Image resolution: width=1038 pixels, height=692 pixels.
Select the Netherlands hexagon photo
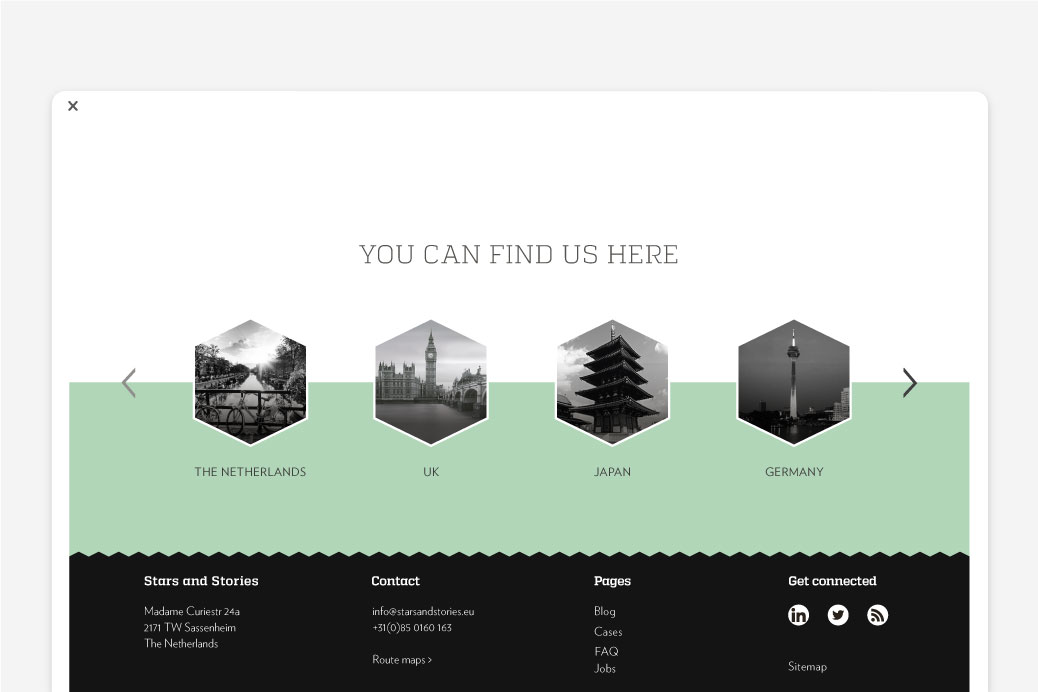[x=250, y=382]
